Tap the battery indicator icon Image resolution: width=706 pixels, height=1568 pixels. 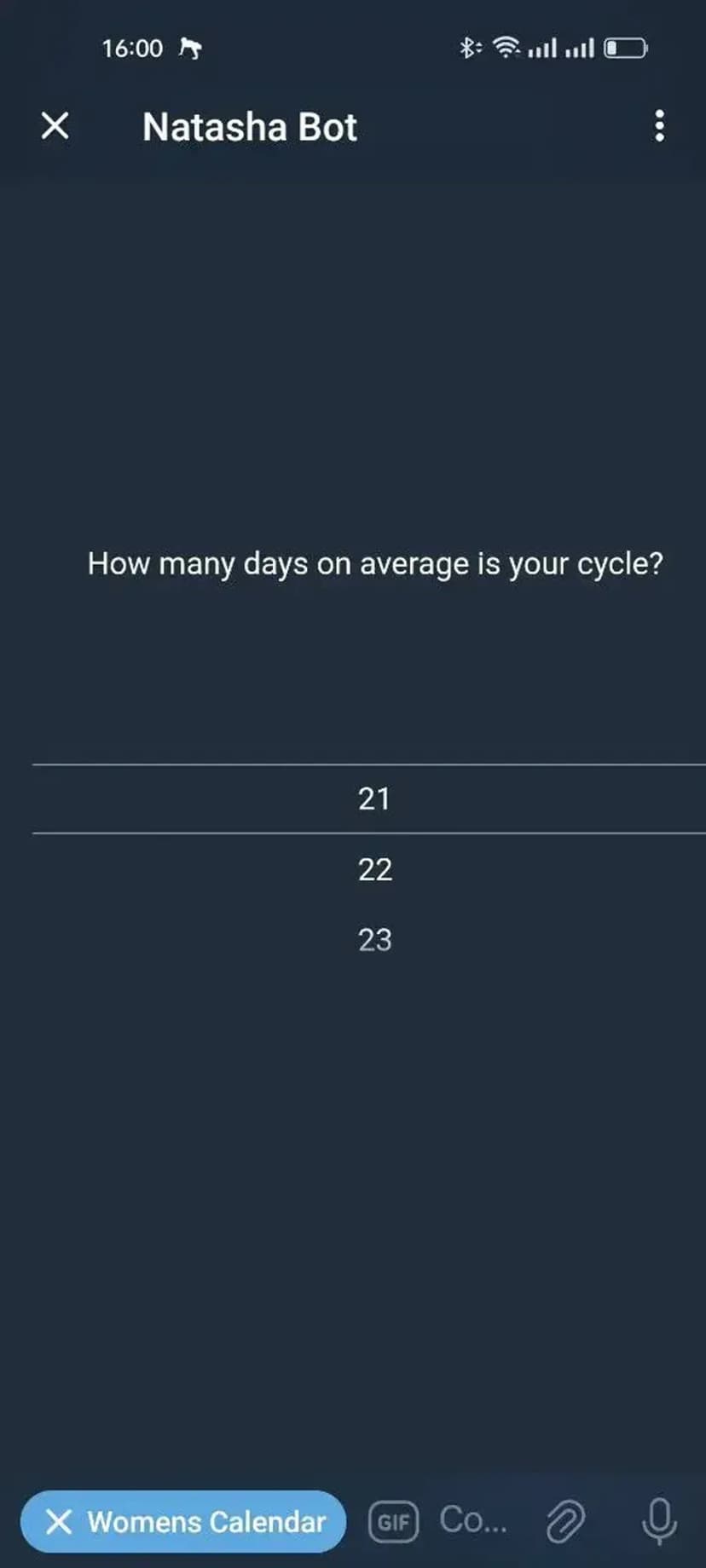(x=626, y=48)
